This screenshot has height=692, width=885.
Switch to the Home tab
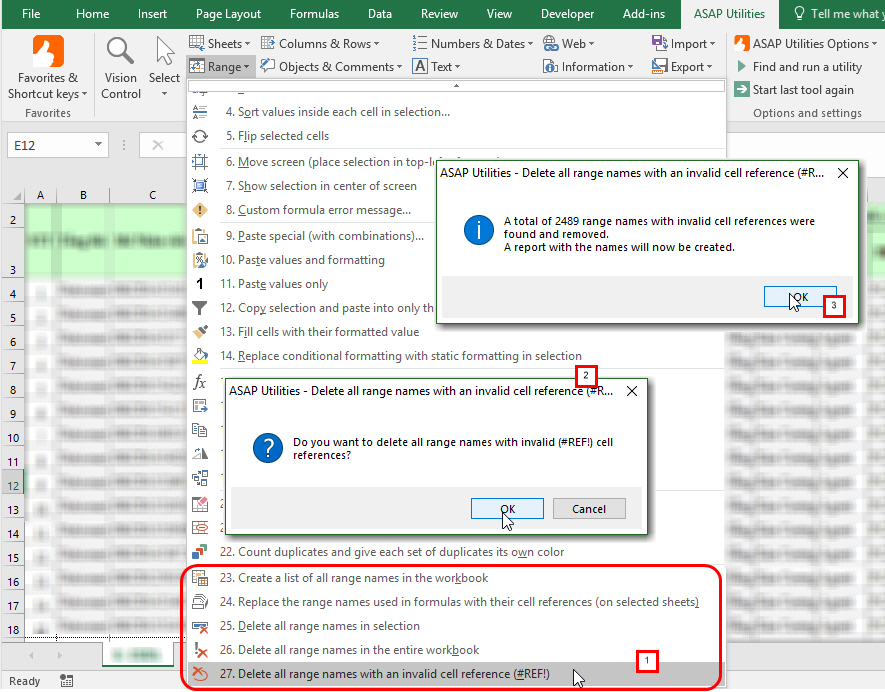coord(93,14)
